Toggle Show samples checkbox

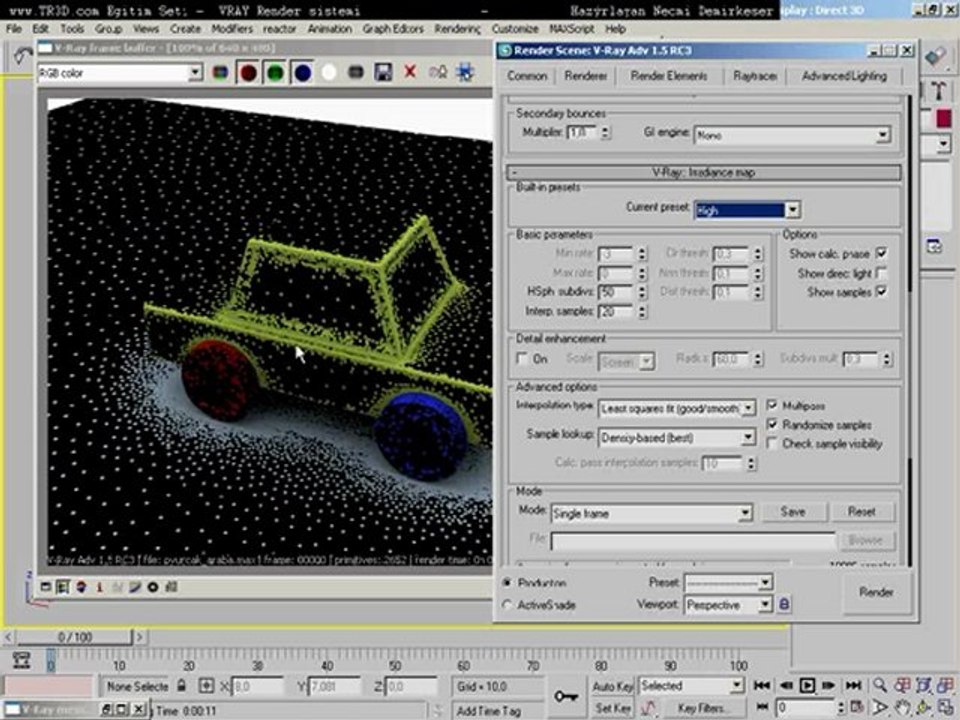881,292
